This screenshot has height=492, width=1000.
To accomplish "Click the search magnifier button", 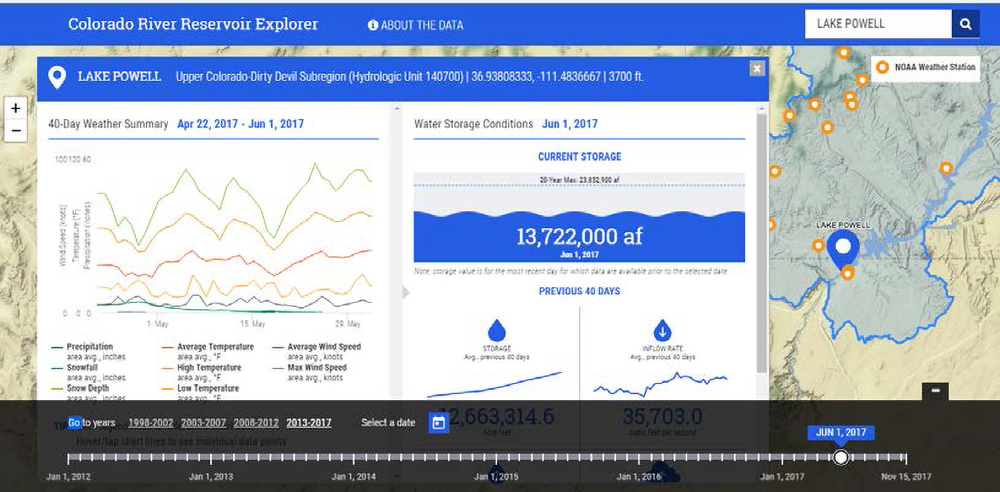I will [966, 24].
